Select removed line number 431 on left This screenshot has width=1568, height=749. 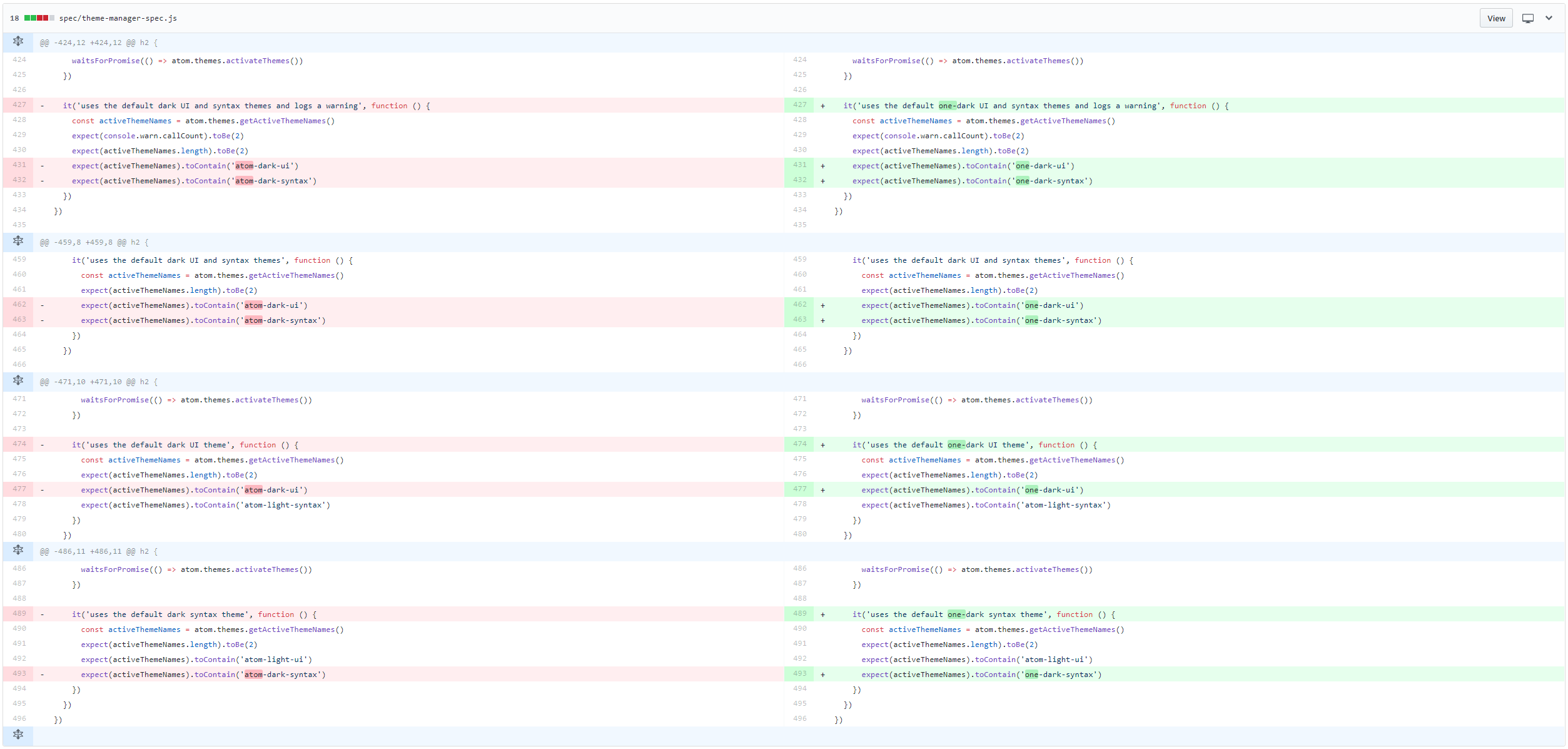click(19, 165)
